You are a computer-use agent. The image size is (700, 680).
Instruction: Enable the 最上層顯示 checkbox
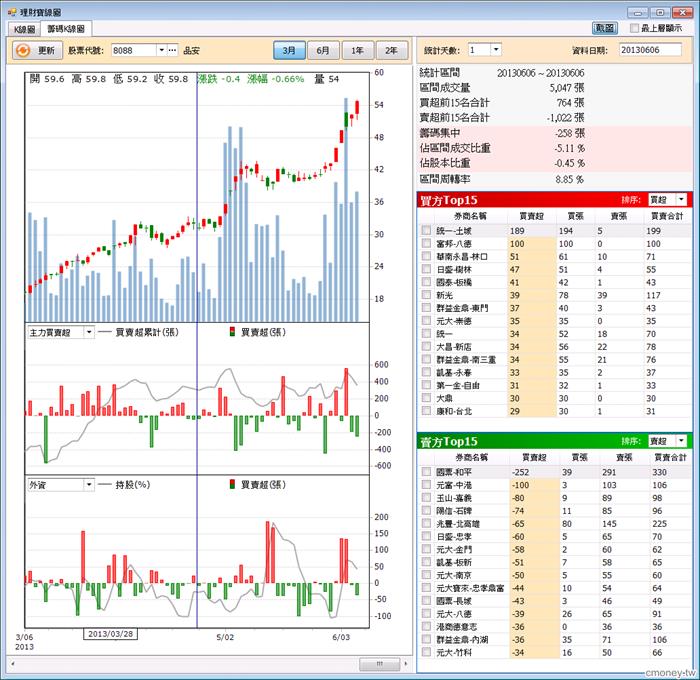[634, 28]
